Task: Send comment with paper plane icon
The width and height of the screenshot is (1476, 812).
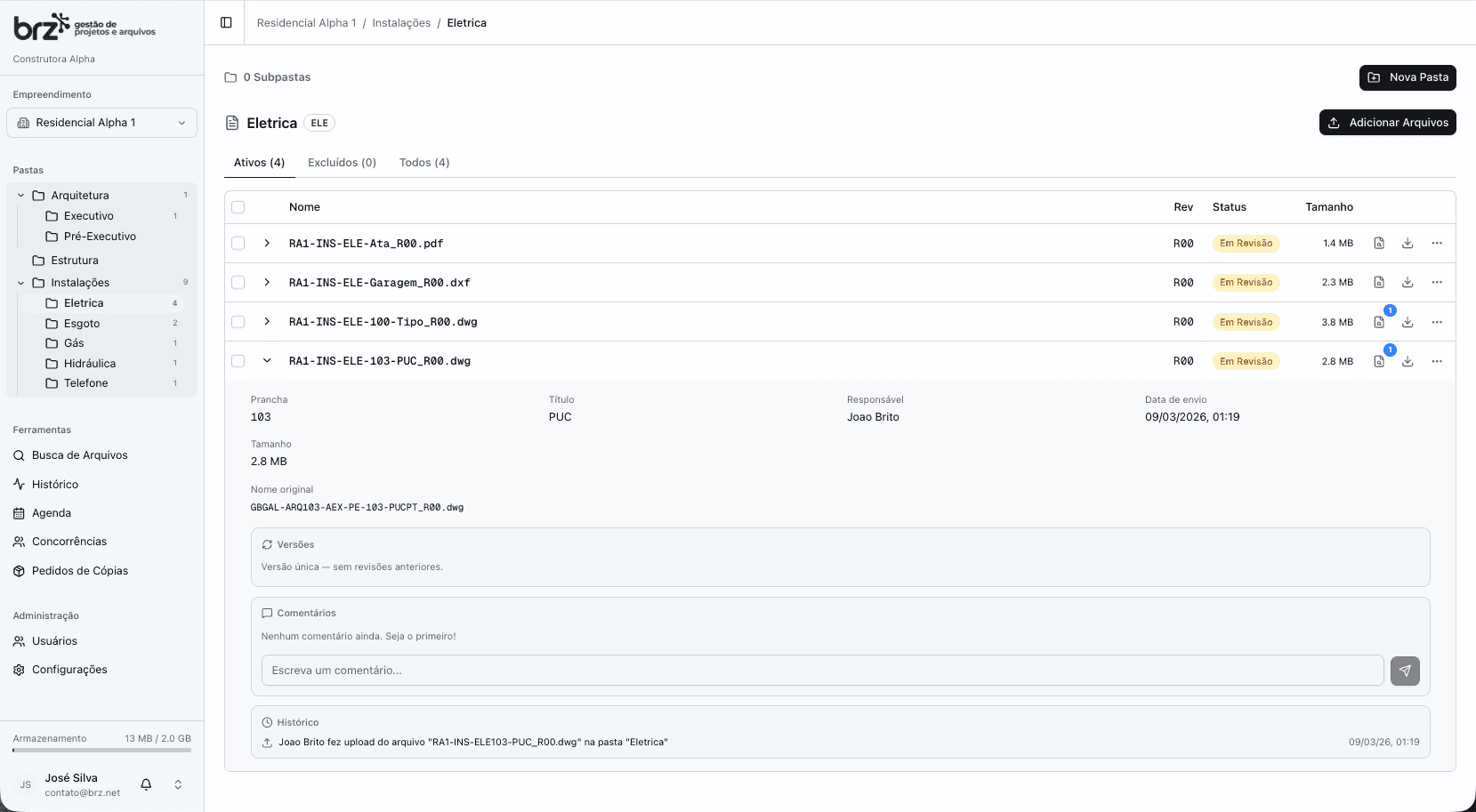Action: click(x=1405, y=671)
